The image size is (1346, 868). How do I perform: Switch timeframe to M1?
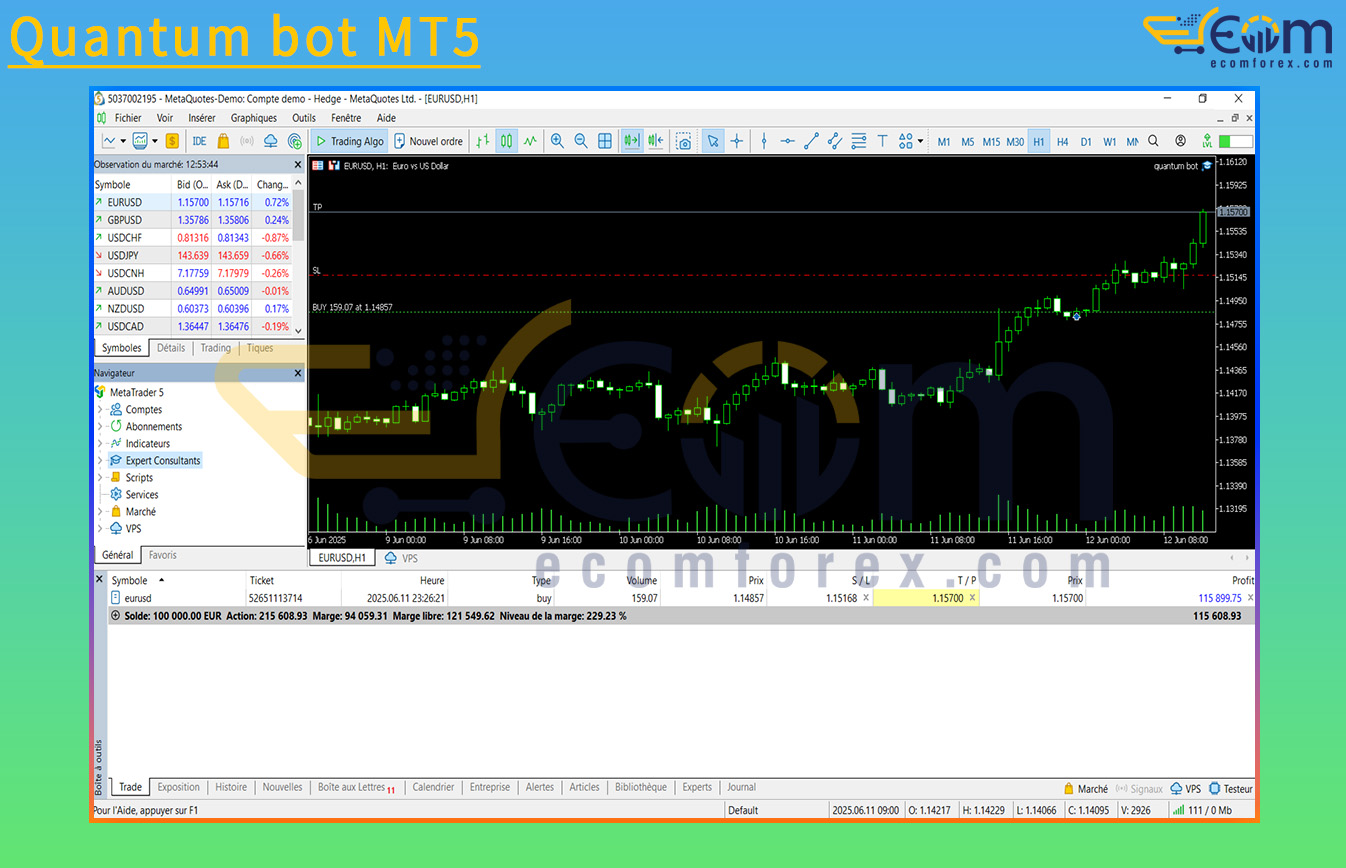tap(944, 142)
